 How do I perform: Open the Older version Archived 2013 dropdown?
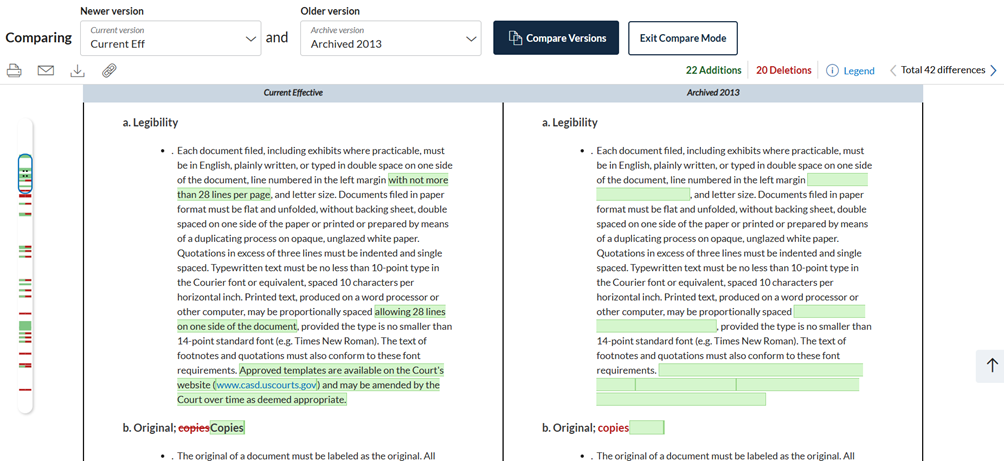click(x=391, y=38)
